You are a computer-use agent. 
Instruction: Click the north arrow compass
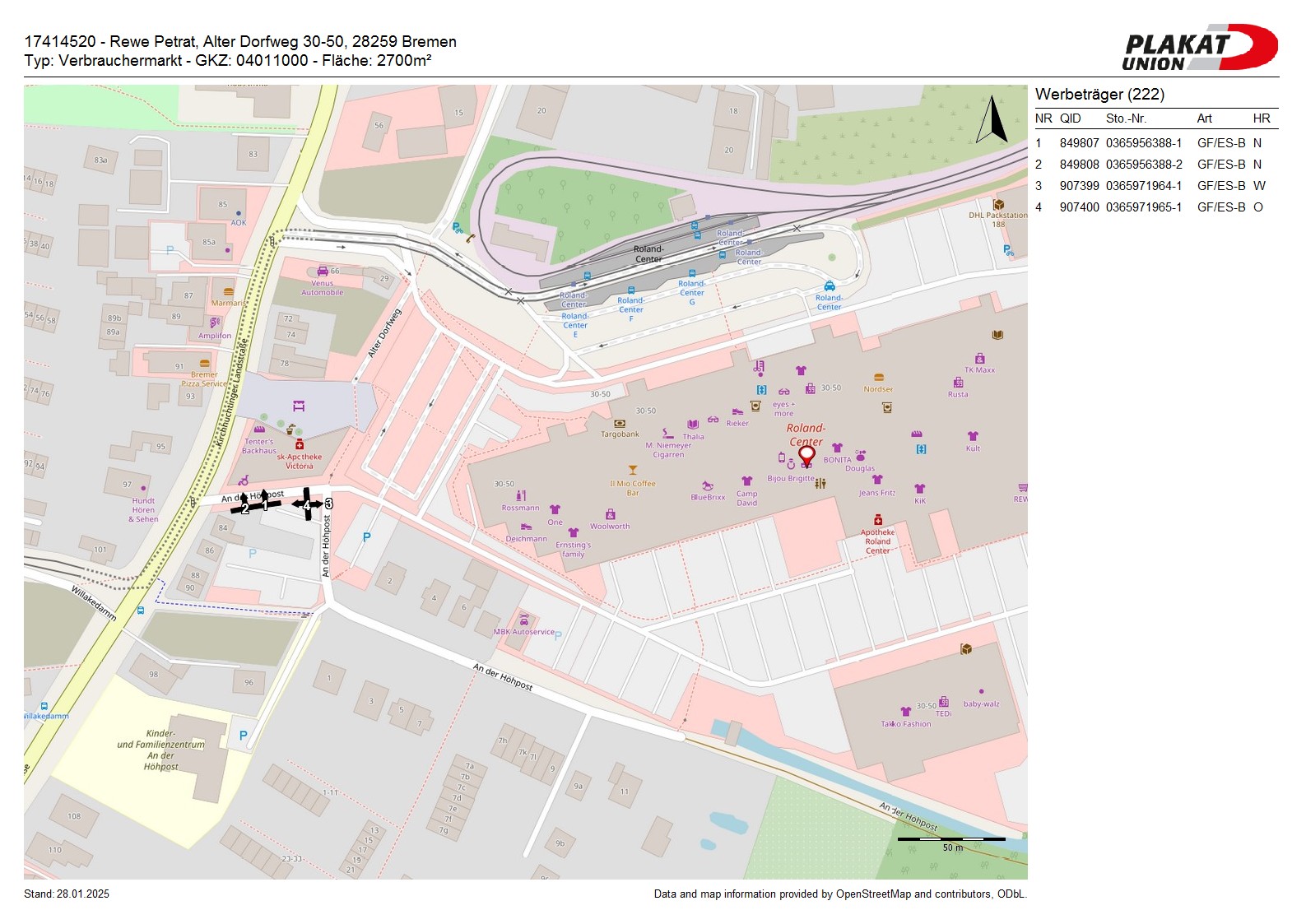pyautogui.click(x=992, y=120)
